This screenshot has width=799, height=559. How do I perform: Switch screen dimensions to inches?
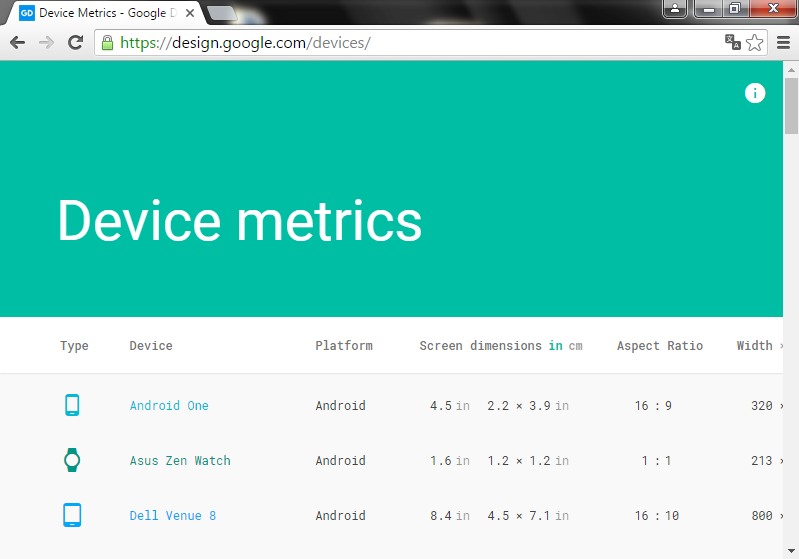coord(555,346)
